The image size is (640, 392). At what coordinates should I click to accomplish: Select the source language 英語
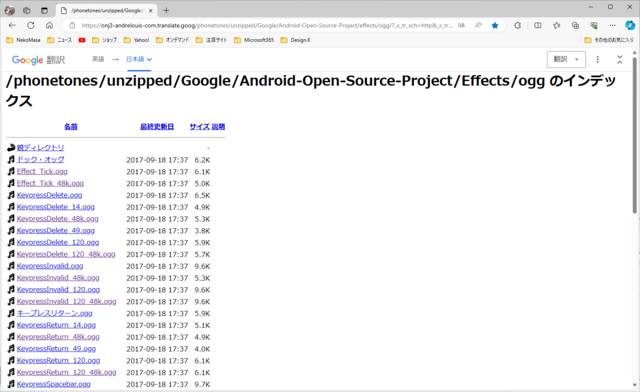(98, 59)
